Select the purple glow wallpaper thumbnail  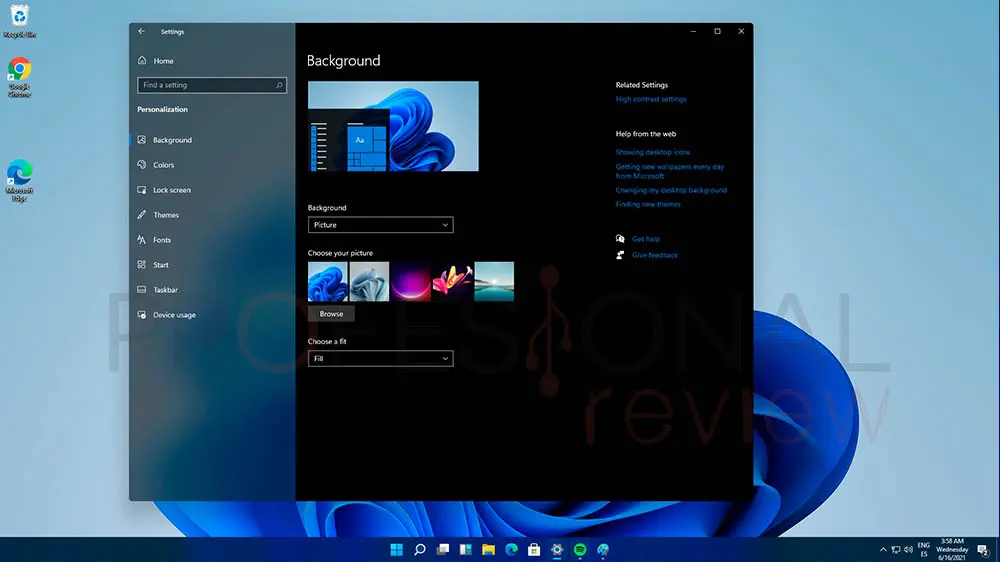point(411,281)
